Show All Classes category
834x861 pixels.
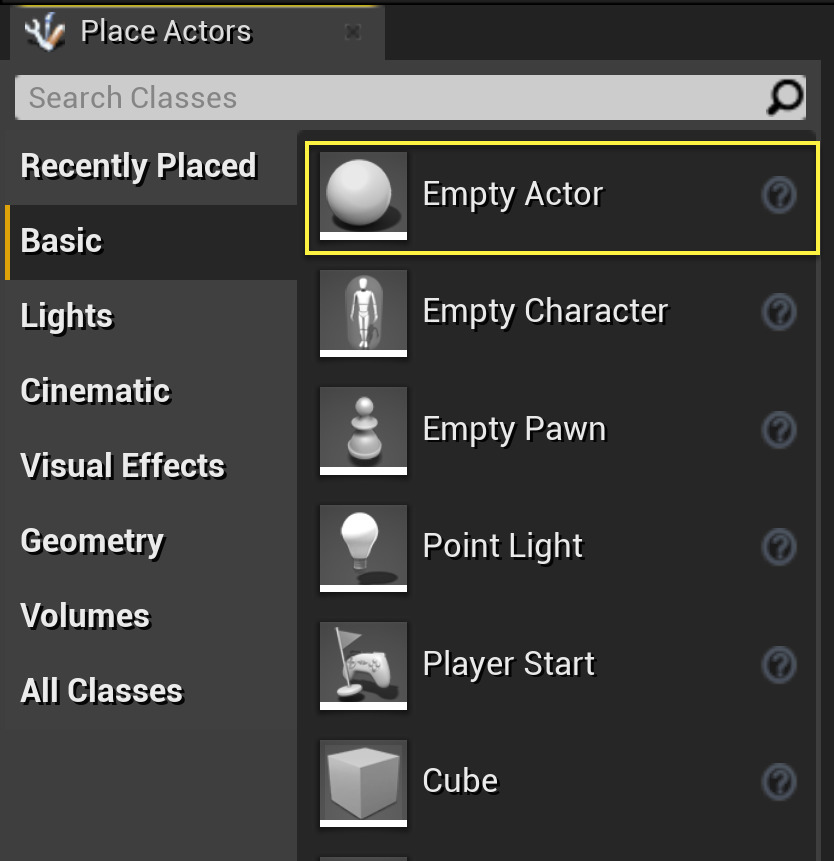tap(102, 691)
